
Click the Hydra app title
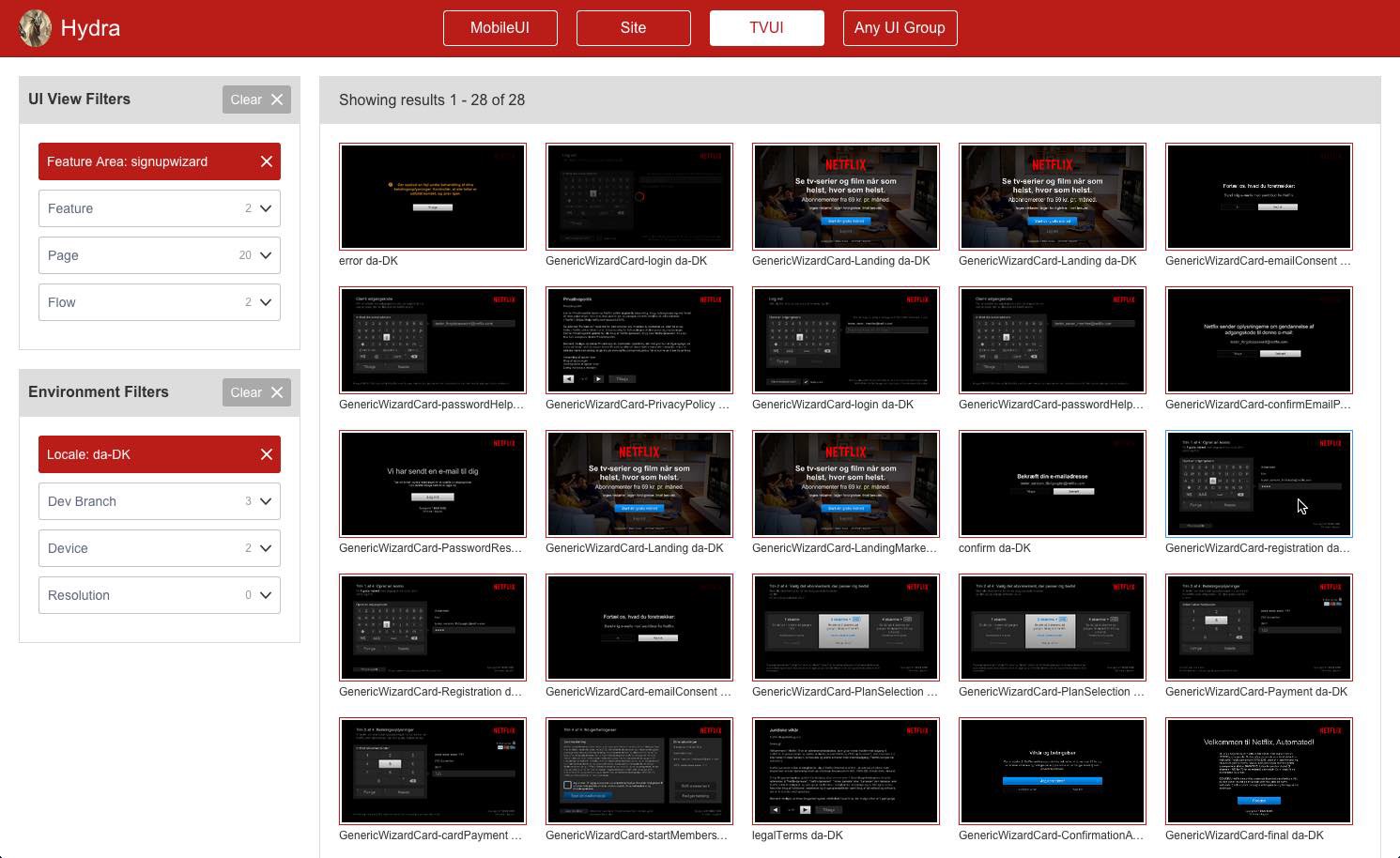90,28
